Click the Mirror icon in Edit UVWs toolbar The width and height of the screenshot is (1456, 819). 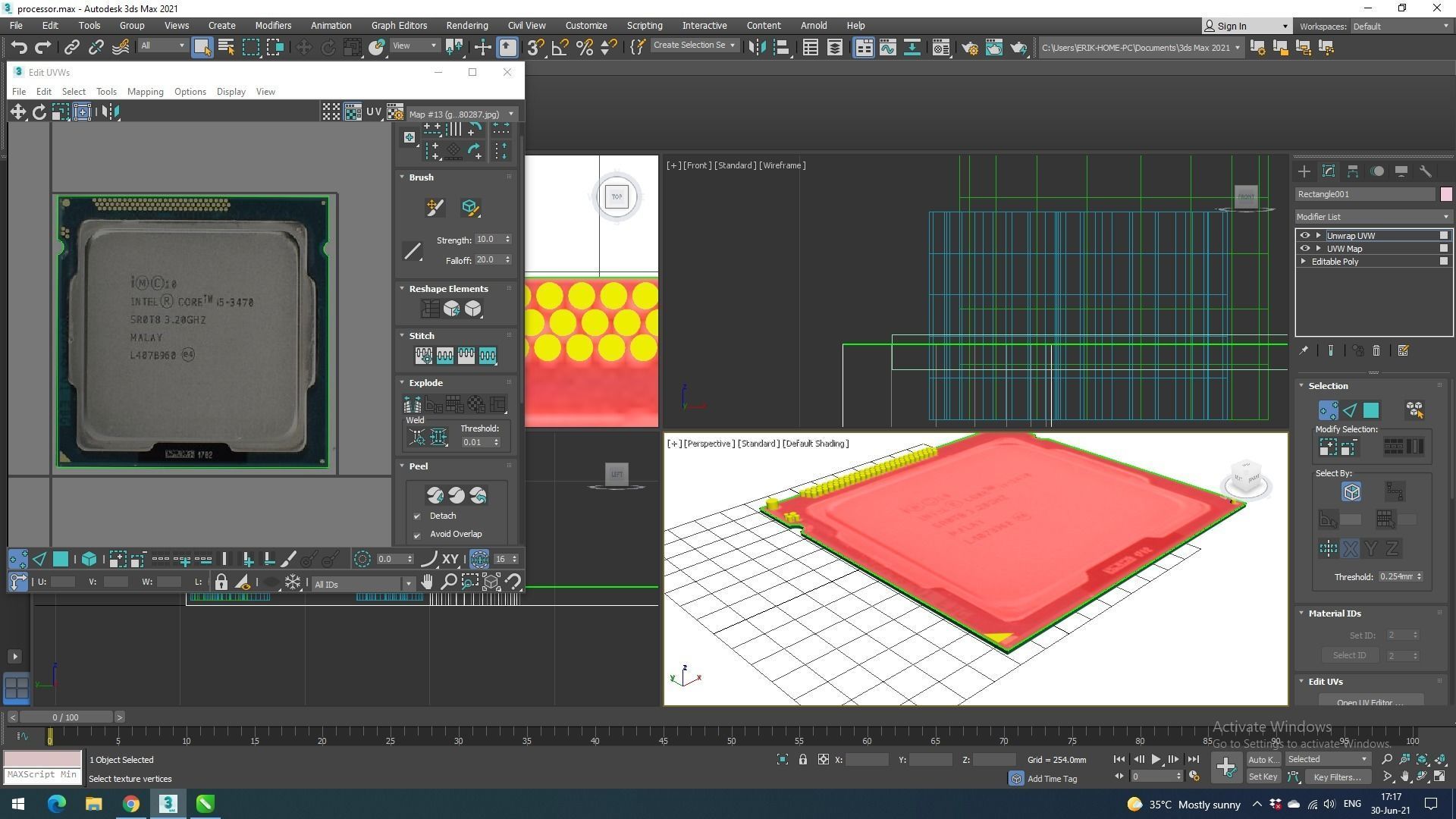pos(110,112)
